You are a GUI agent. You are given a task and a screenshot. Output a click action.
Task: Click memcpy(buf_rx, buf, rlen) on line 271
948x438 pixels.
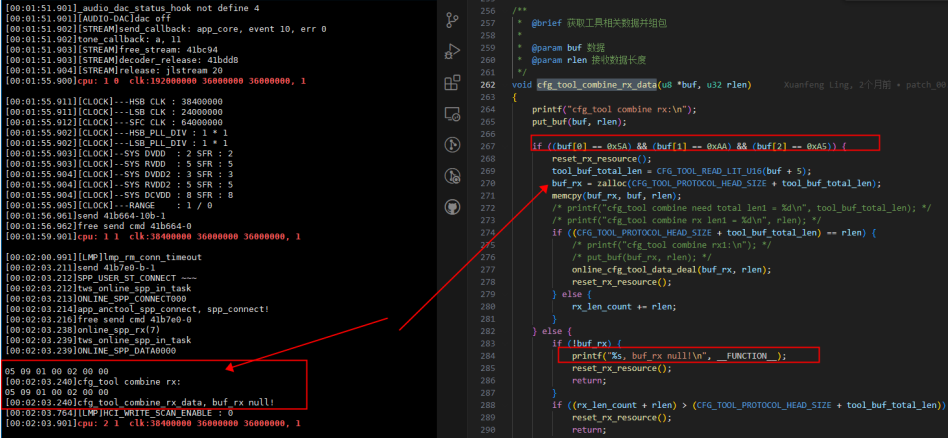(617, 196)
